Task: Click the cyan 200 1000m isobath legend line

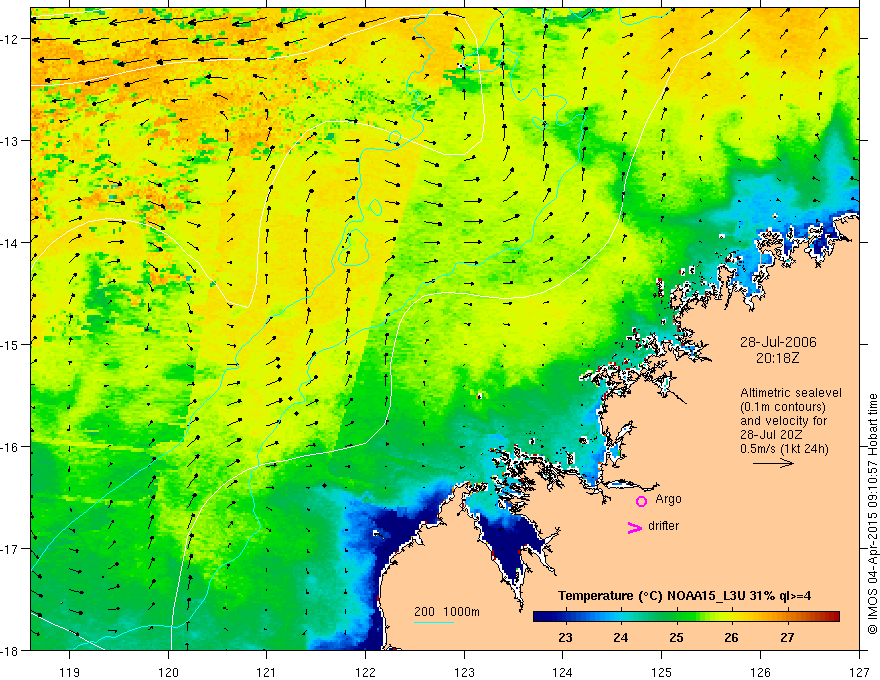Action: 434,622
